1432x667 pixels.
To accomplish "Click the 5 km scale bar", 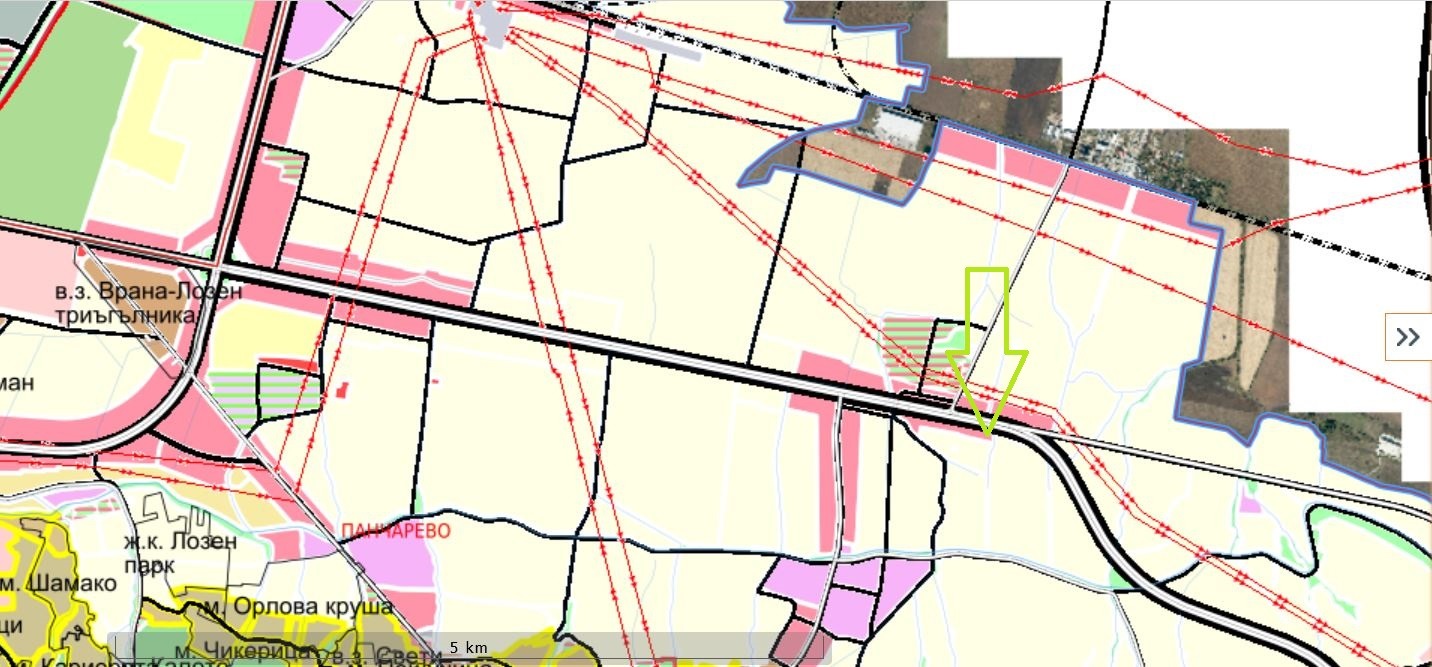I will click(x=468, y=647).
